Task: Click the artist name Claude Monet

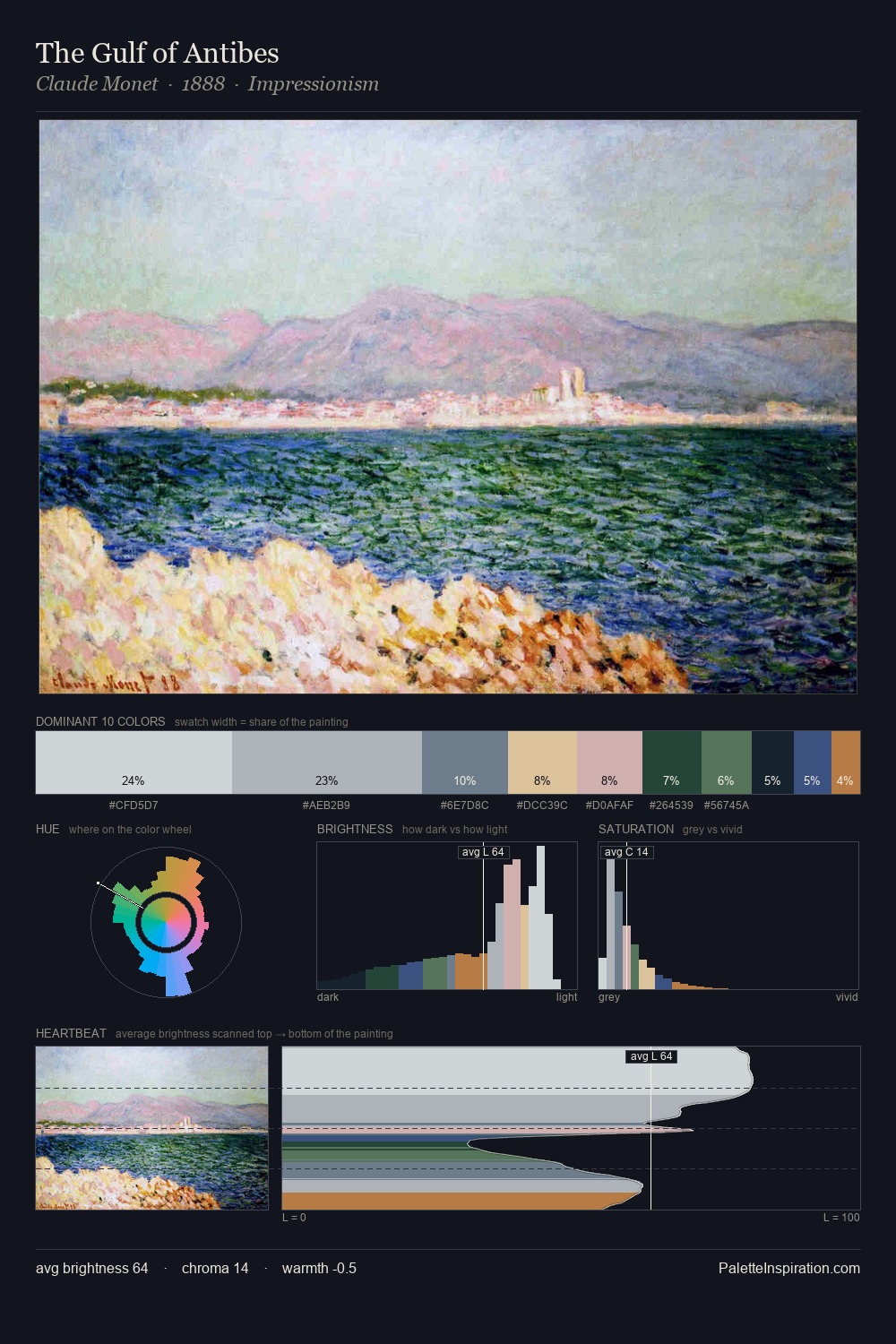Action: [97, 84]
